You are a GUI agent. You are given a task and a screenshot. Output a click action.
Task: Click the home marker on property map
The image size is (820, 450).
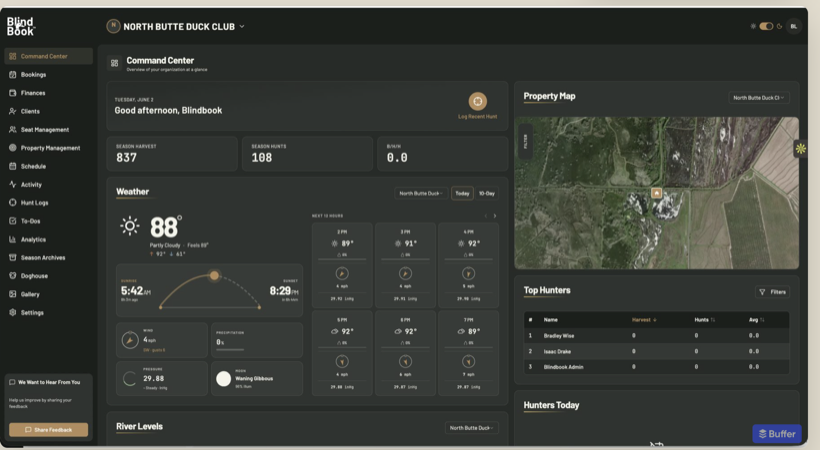pos(656,193)
